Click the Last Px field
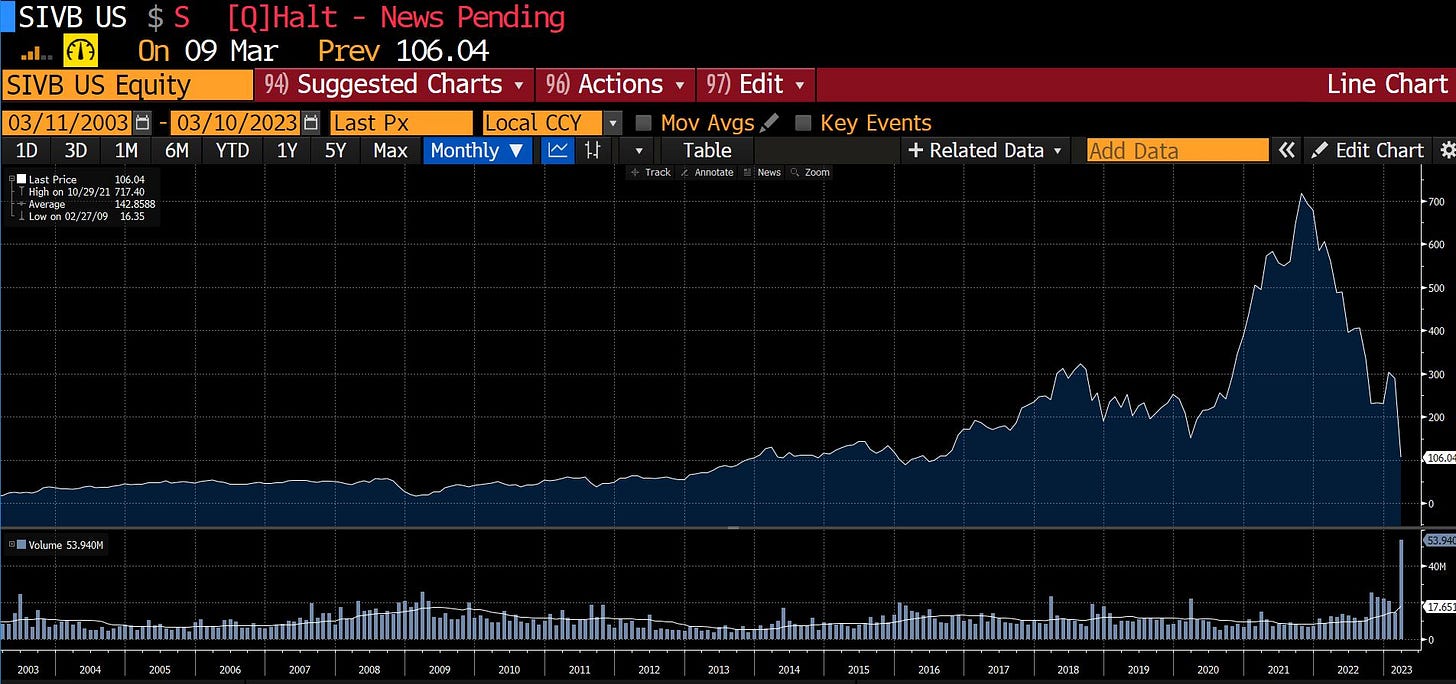The height and width of the screenshot is (684, 1456). 401,123
